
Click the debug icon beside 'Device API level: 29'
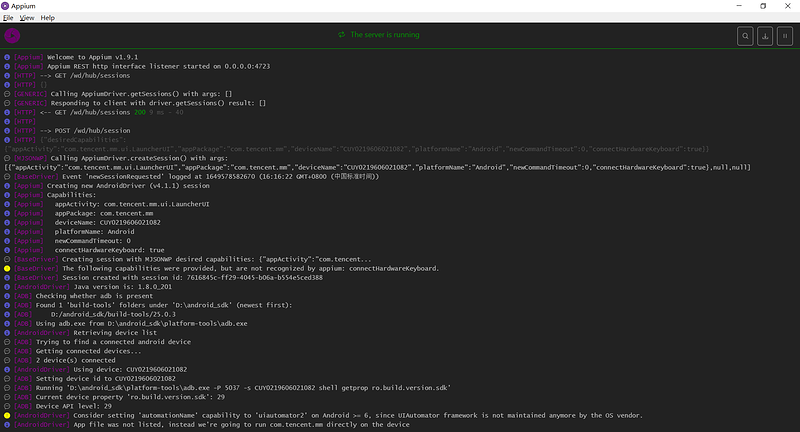pyautogui.click(x=7, y=406)
